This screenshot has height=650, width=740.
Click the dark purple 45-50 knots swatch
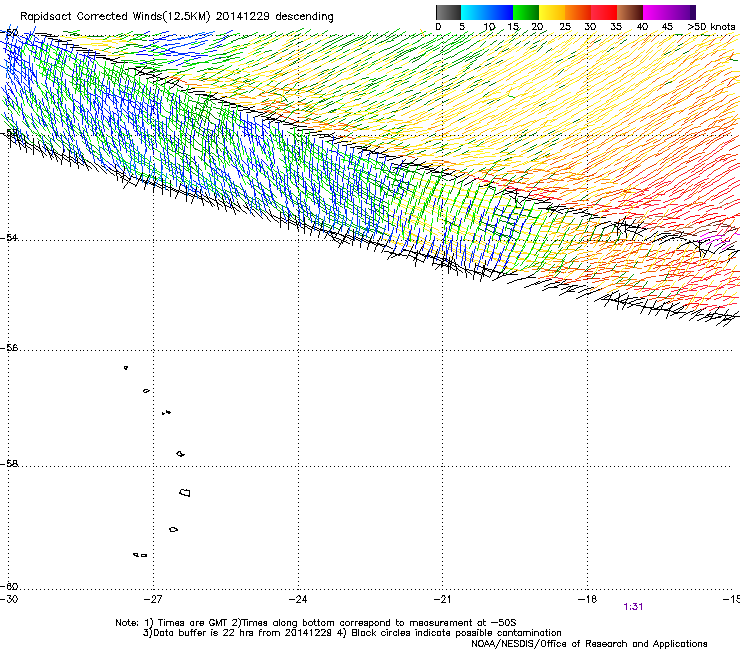(682, 12)
